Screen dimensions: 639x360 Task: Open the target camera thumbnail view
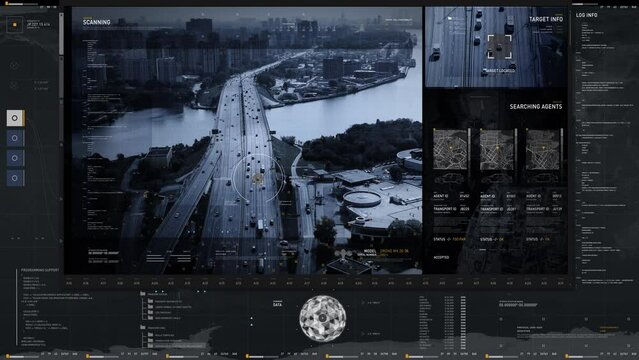(x=496, y=47)
